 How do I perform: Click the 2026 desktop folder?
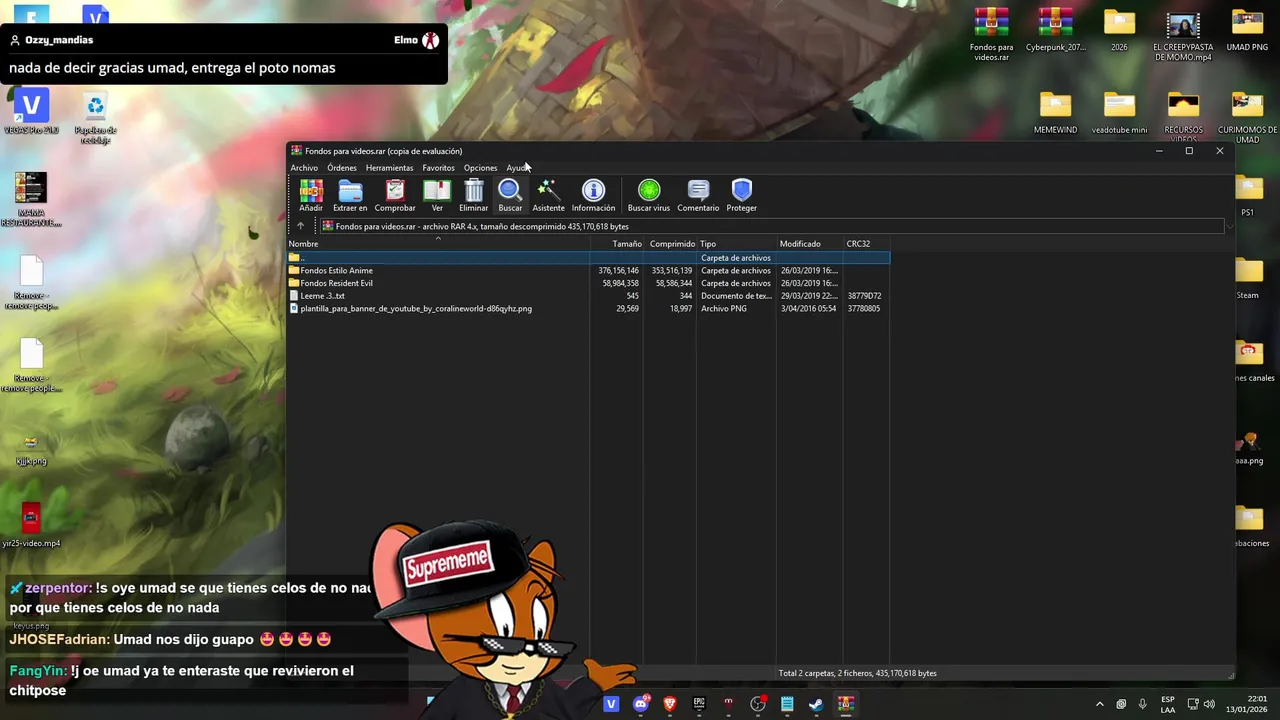(1119, 31)
